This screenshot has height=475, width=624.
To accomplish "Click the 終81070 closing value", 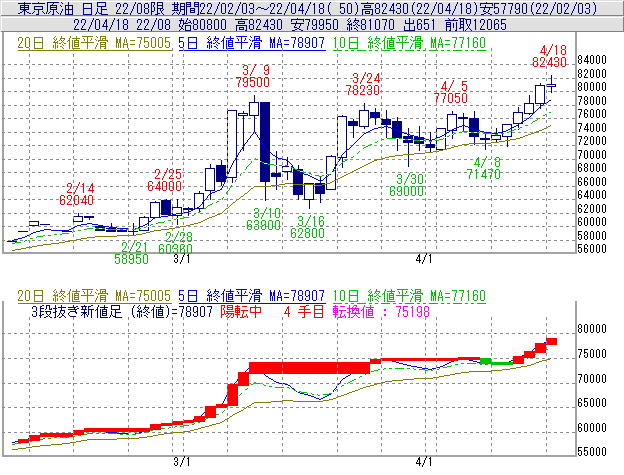I will (370, 25).
